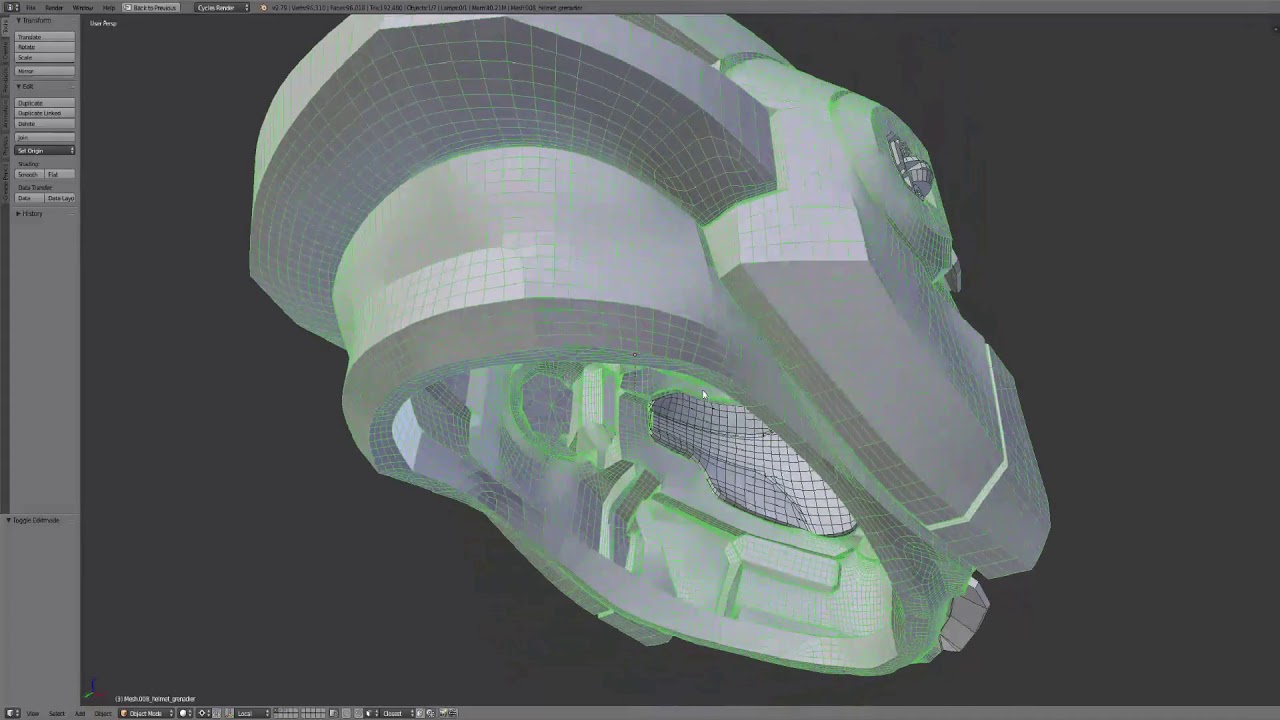Screen dimensions: 1280x720
Task: Click the OpenGL render image icon
Action: pyautogui.click(x=444, y=713)
